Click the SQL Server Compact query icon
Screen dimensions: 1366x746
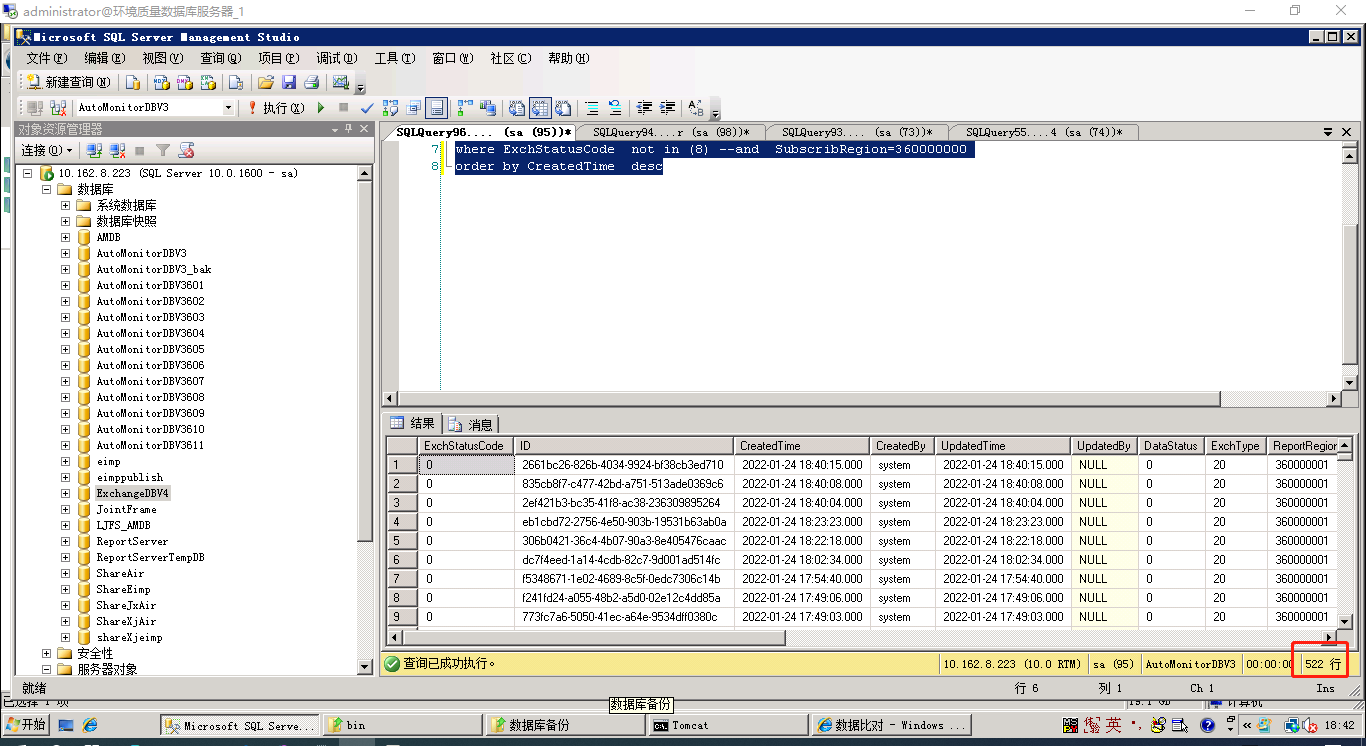236,82
